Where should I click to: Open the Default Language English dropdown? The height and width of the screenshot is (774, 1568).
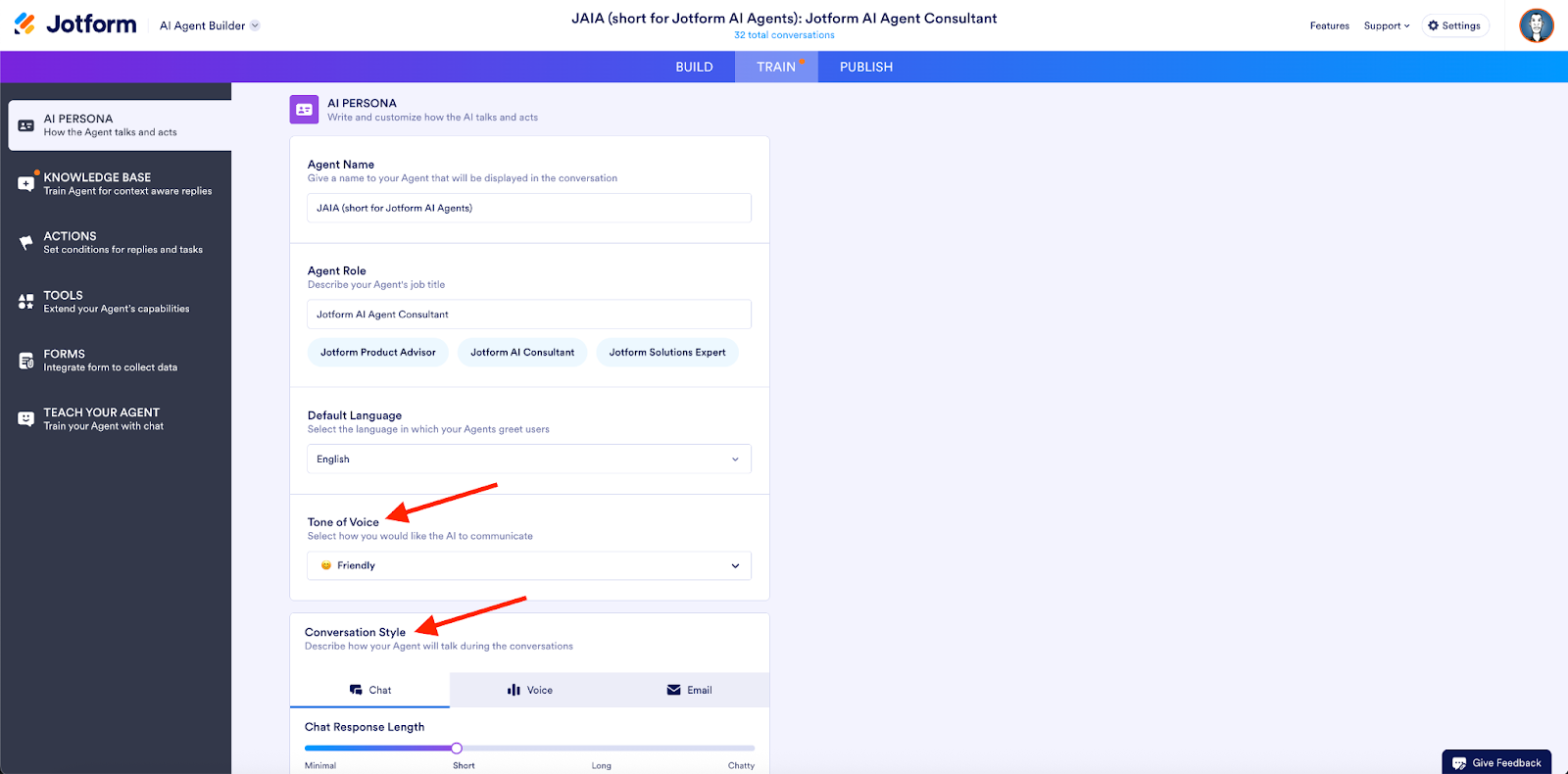pos(529,459)
